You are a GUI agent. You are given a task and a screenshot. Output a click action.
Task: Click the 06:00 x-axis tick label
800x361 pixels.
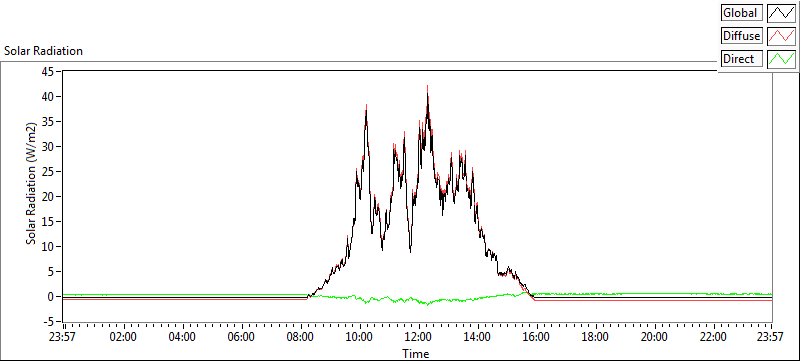tap(242, 337)
